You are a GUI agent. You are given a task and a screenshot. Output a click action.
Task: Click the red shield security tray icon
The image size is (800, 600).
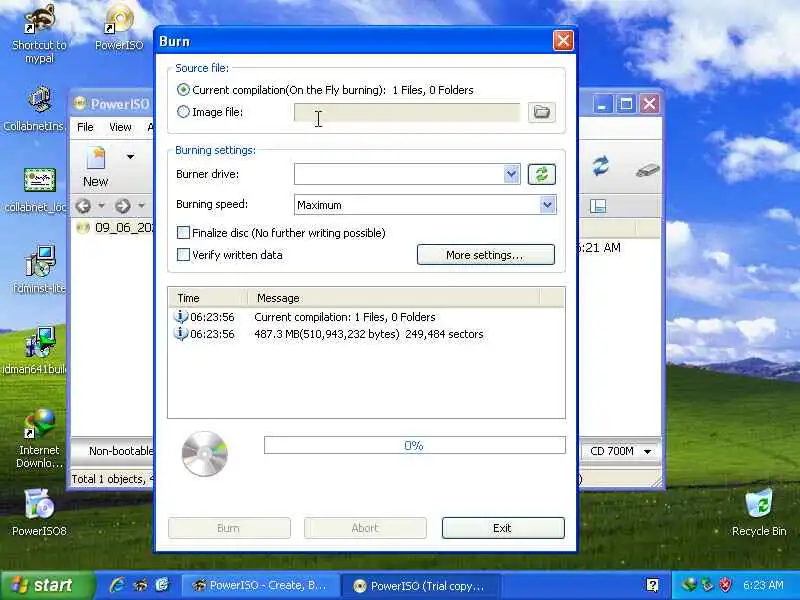pos(725,585)
